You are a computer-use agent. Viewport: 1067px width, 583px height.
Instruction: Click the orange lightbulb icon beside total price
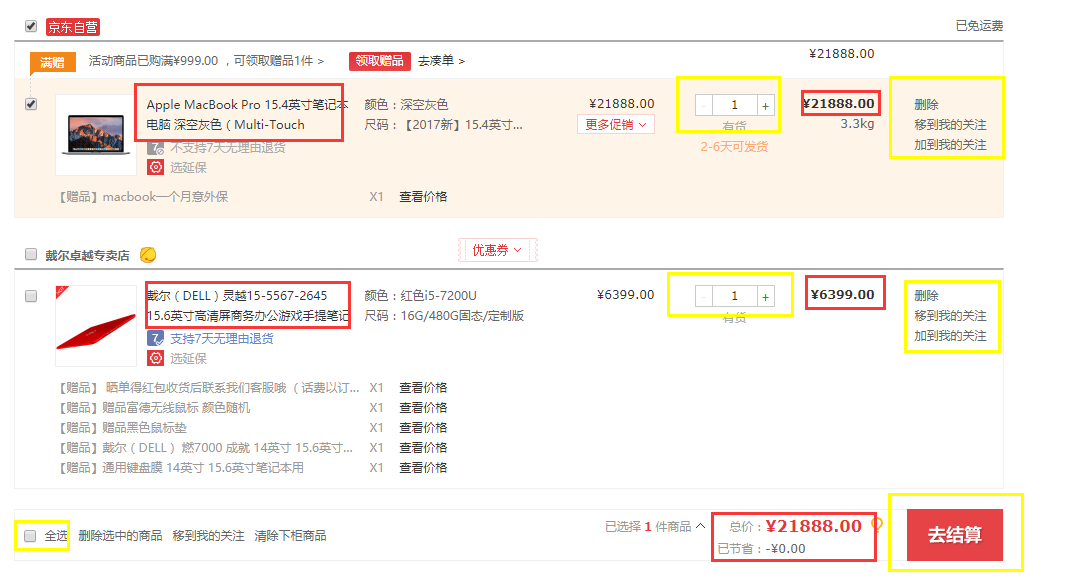coord(877,523)
